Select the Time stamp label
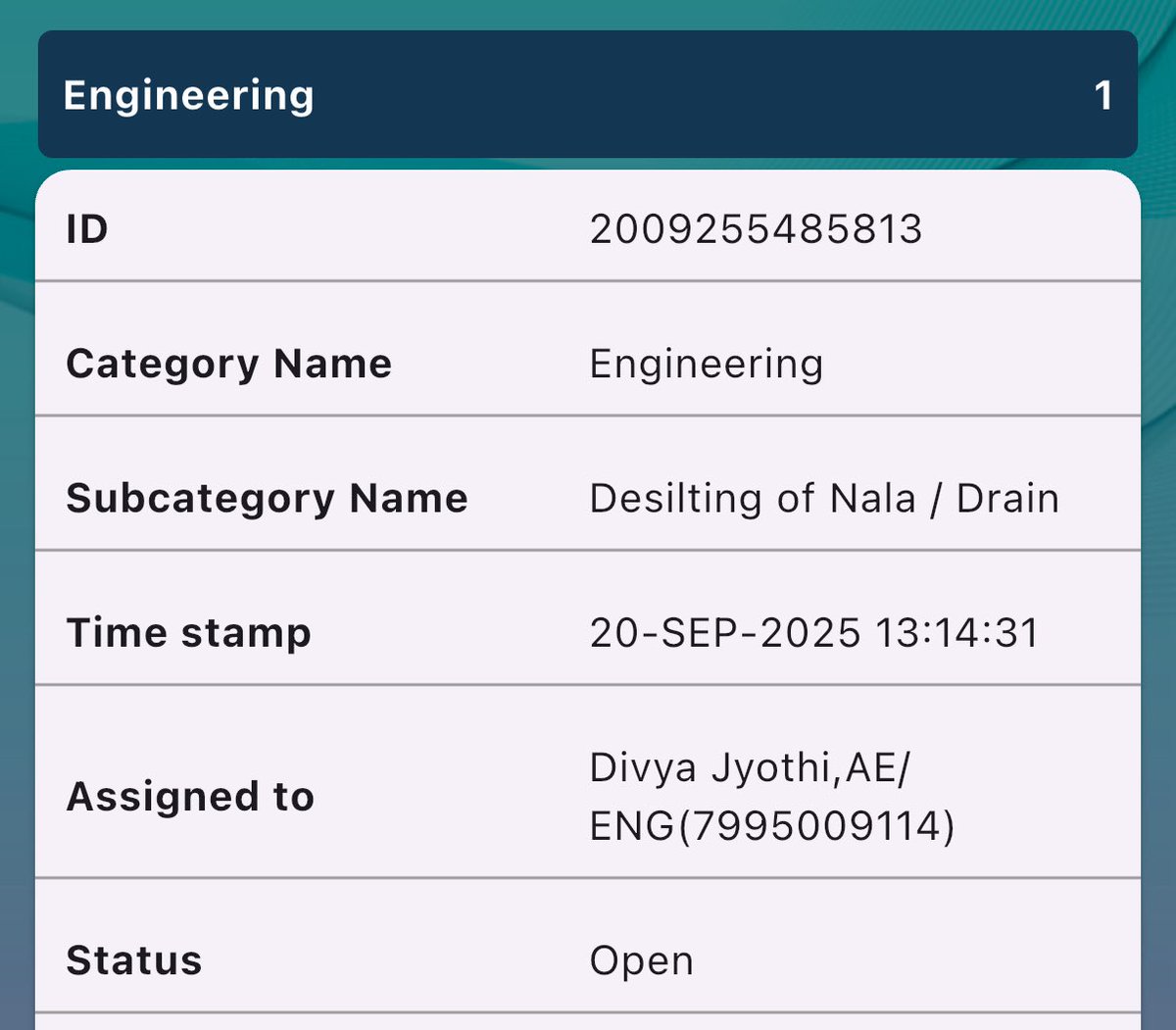Screen dimensions: 1176x1030 pyautogui.click(x=188, y=633)
